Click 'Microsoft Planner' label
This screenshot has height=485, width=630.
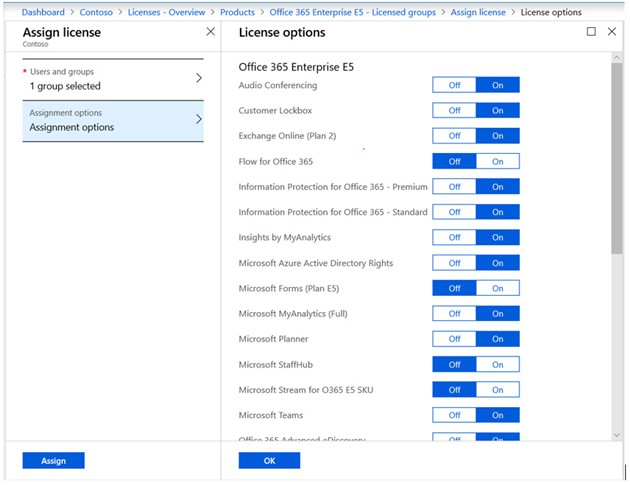273,339
